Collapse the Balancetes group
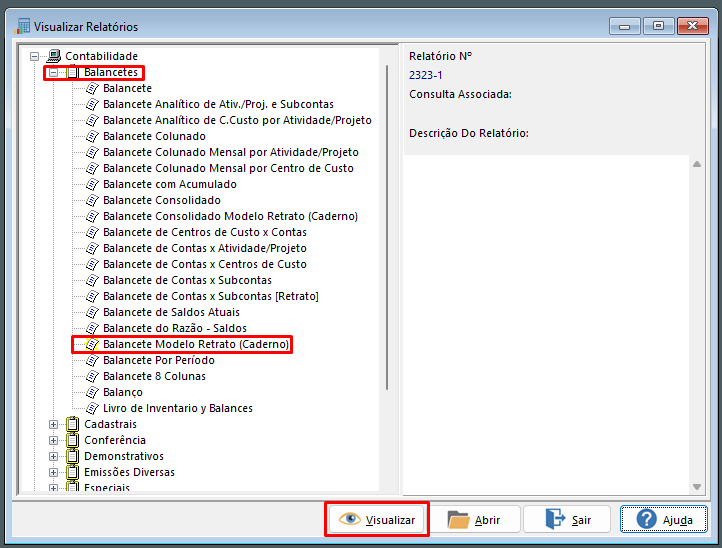Screen dimensions: 722x548 point(53,72)
